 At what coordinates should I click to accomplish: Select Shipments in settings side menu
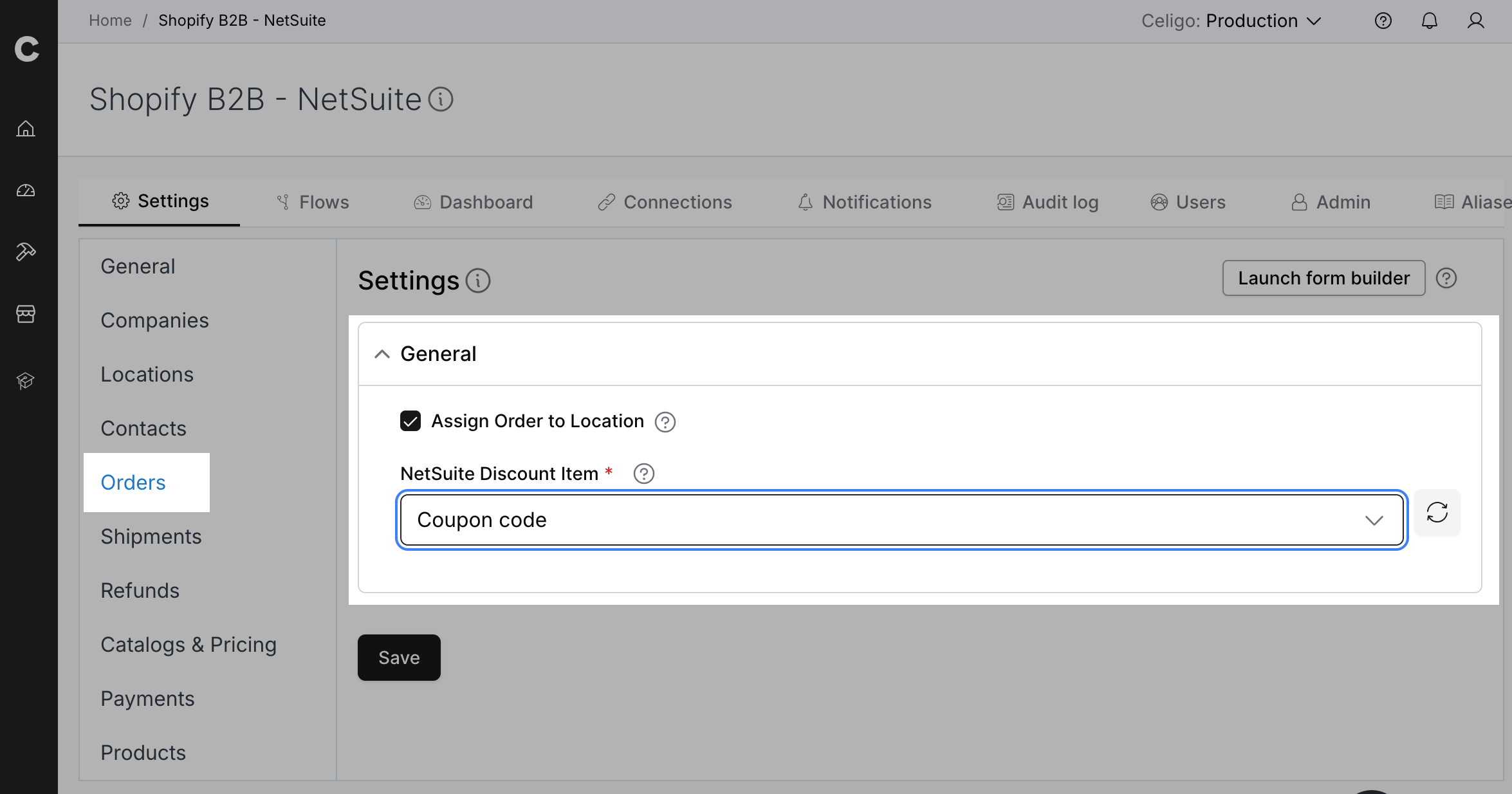[151, 537]
